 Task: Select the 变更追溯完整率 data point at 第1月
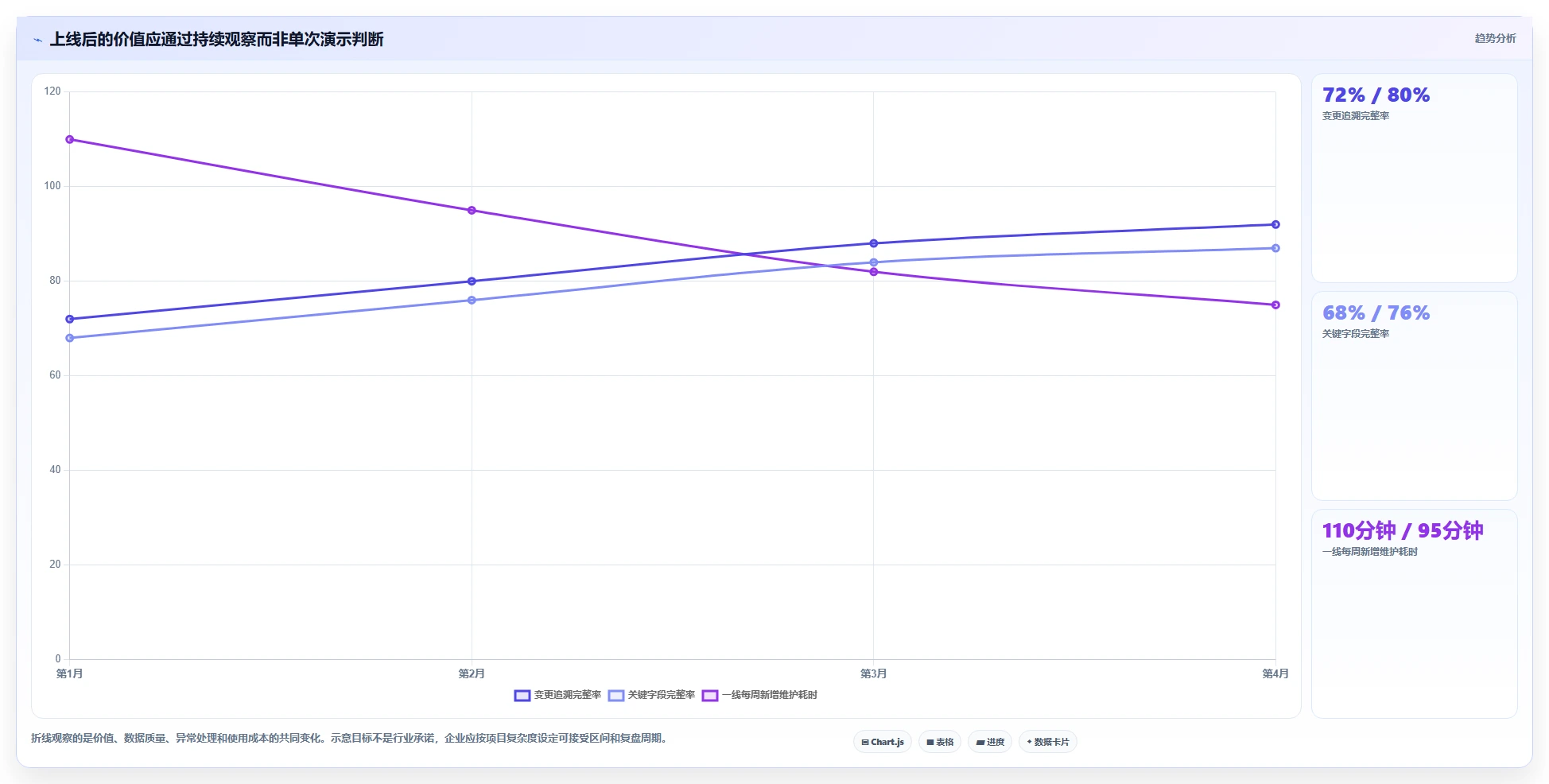70,320
